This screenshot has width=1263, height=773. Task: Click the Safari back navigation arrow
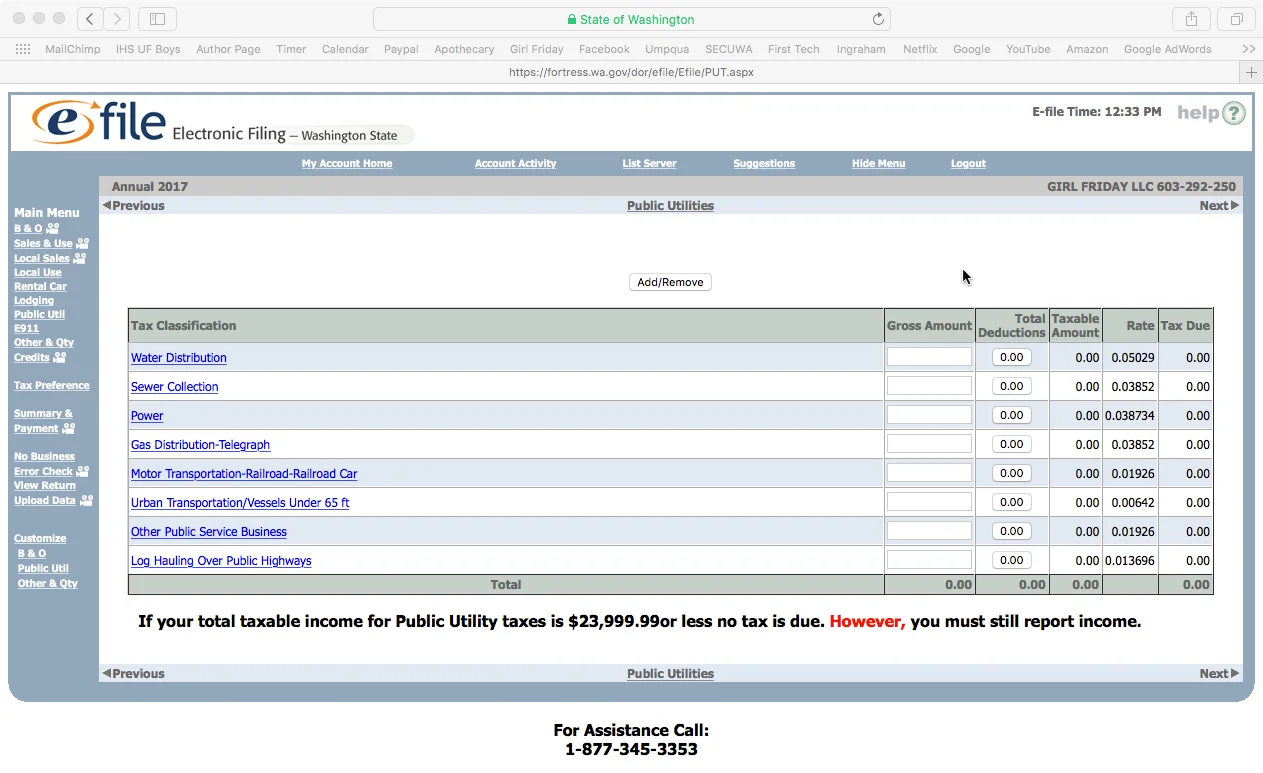pos(90,19)
